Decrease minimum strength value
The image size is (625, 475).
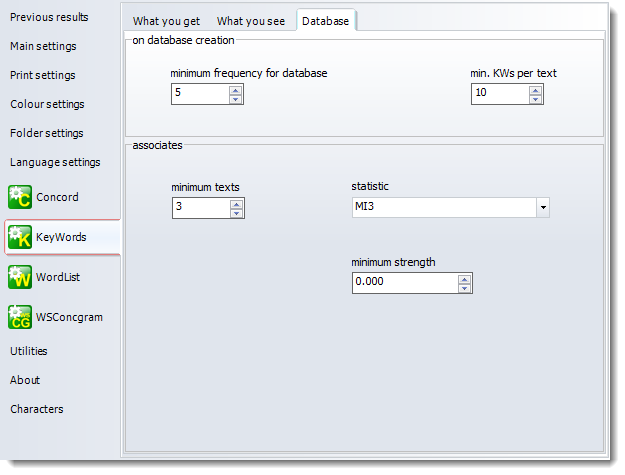coord(464,289)
